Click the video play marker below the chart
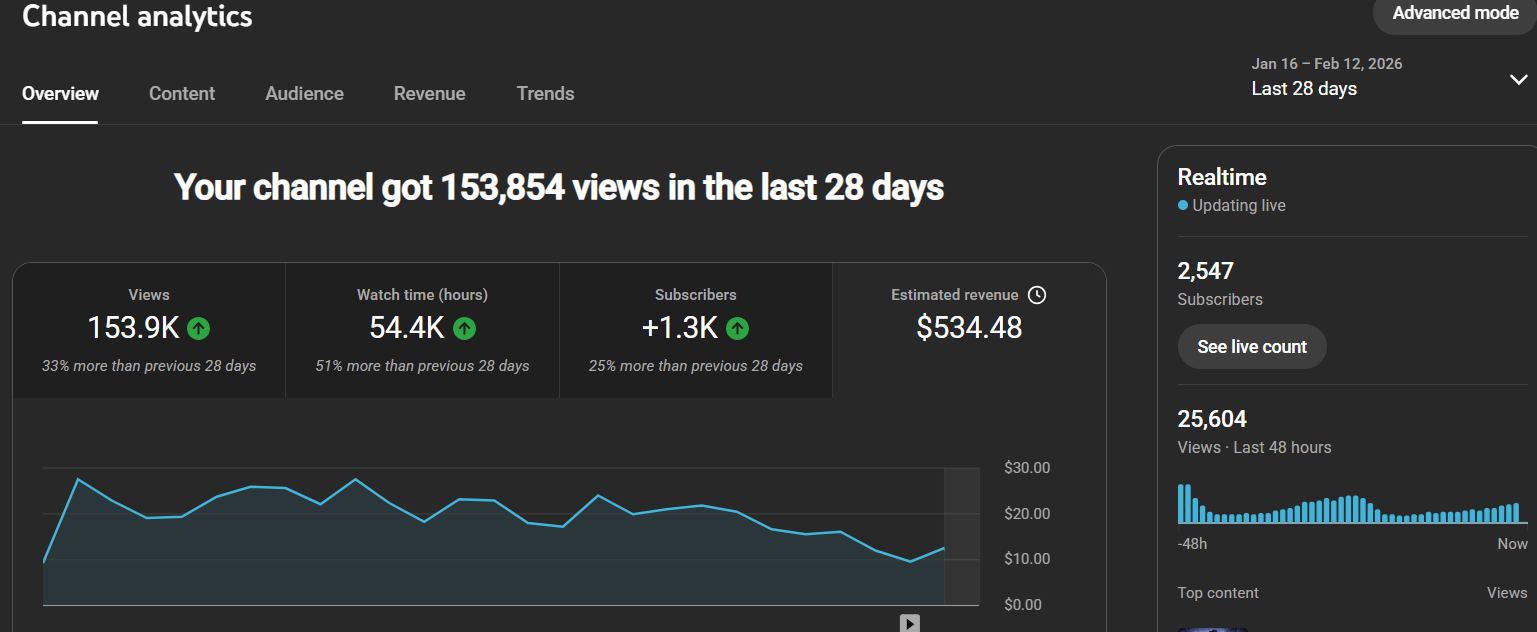 [x=909, y=623]
